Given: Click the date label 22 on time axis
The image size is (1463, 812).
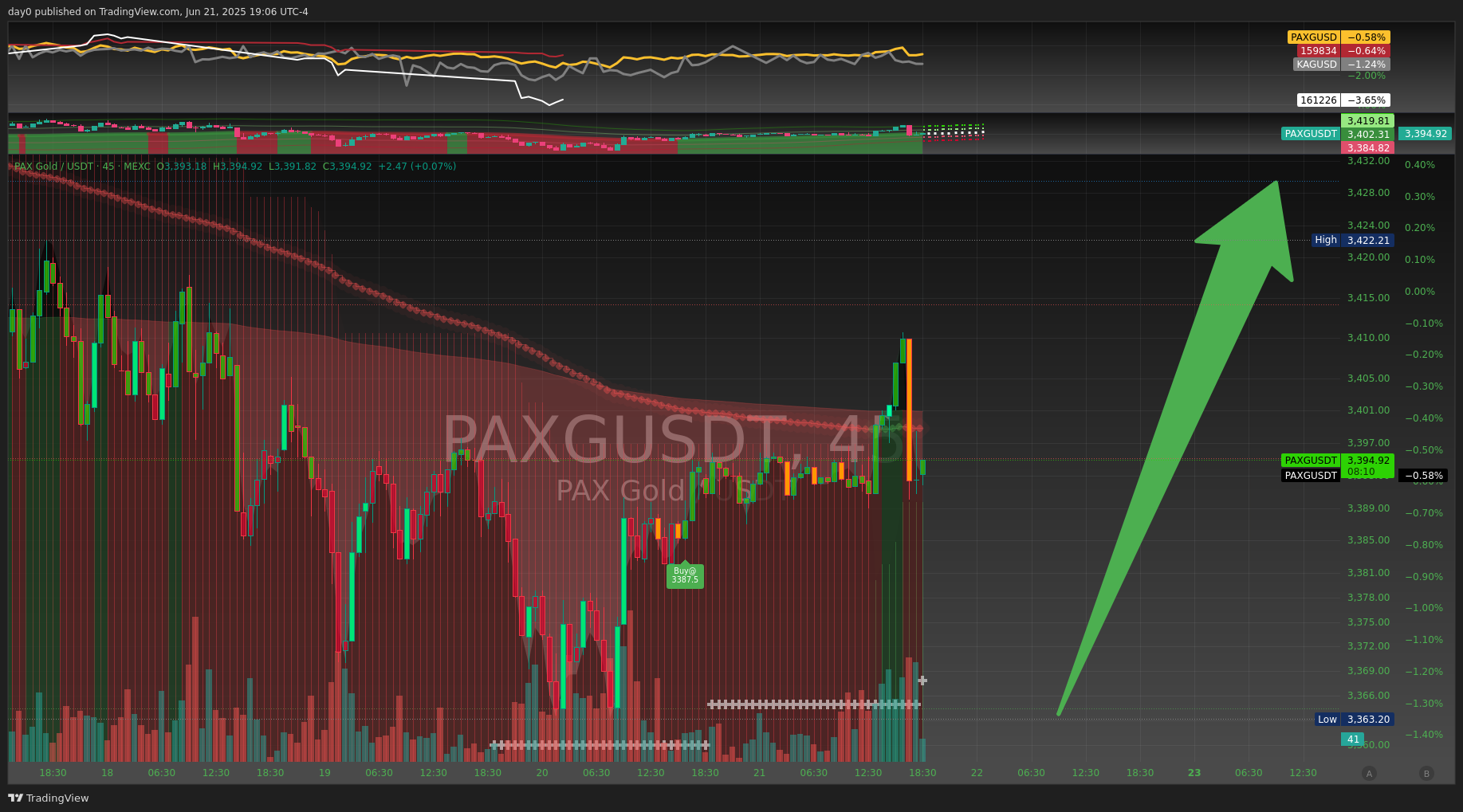Looking at the screenshot, I should click(x=977, y=773).
